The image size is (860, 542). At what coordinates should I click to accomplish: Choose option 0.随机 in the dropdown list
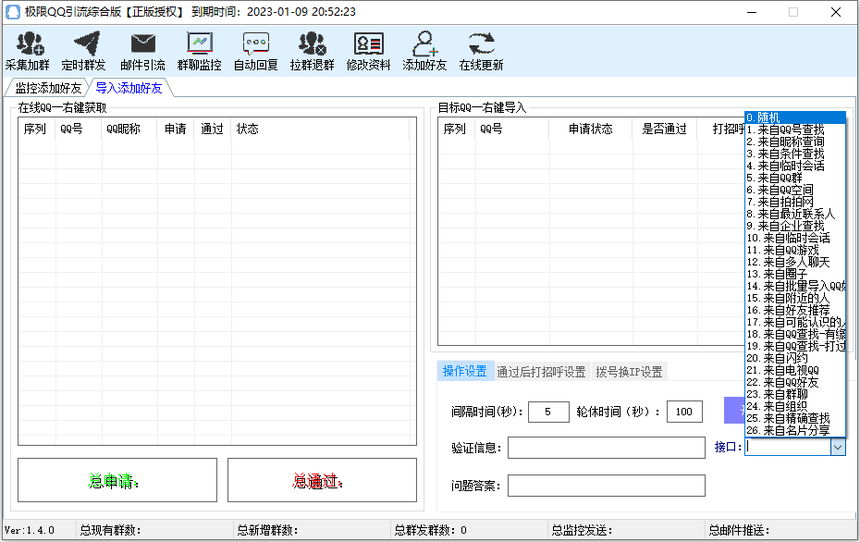(795, 117)
